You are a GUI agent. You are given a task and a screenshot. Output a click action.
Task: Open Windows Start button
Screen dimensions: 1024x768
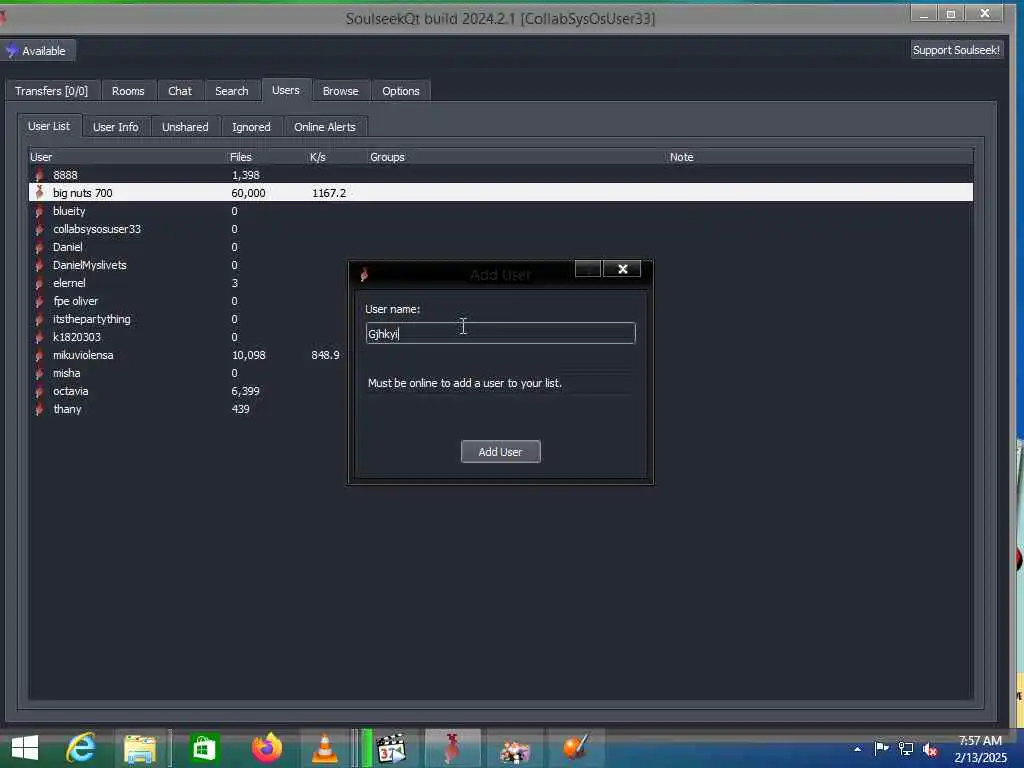point(25,748)
